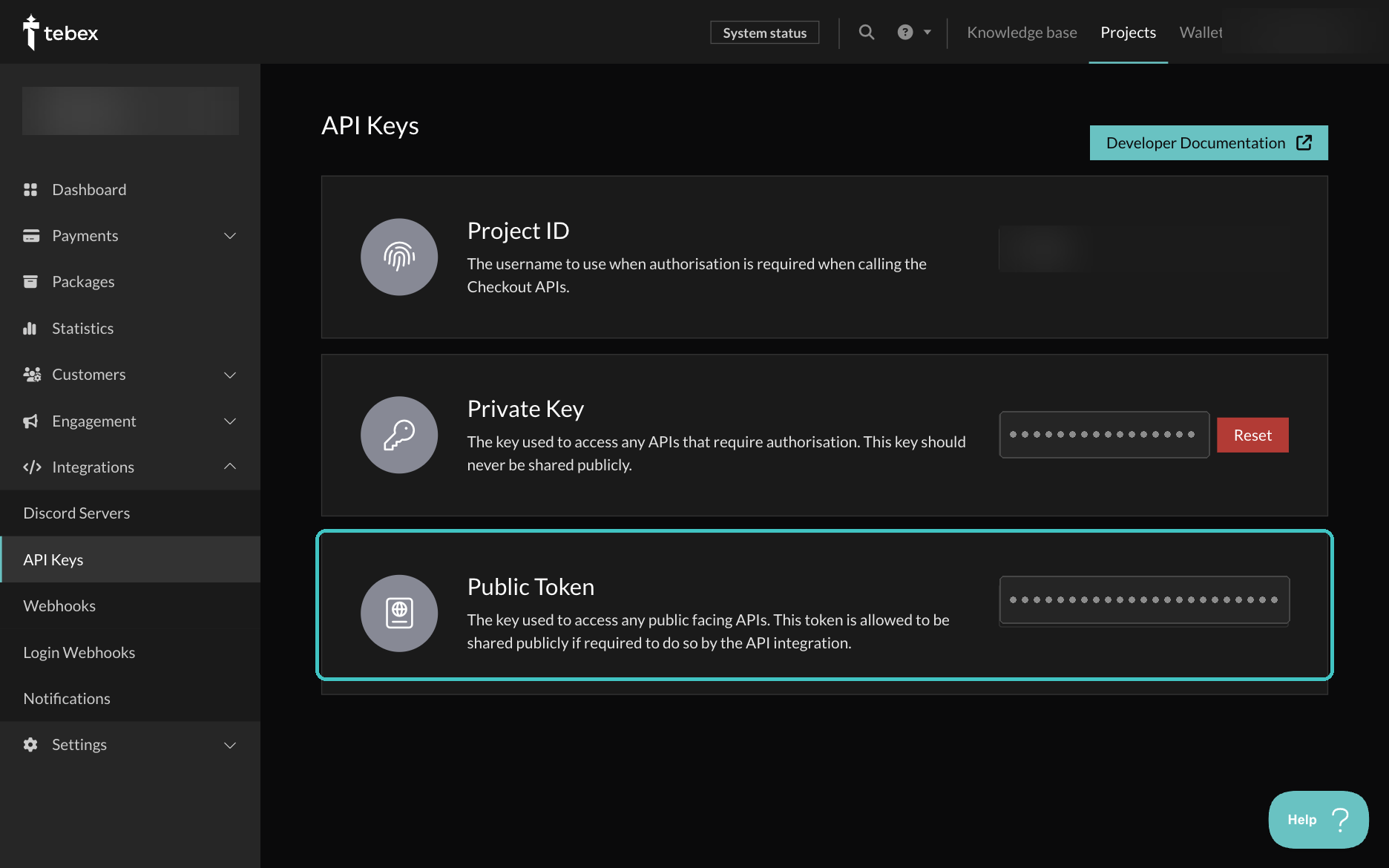
Task: Open Discord Servers submenu item
Action: (x=131, y=513)
